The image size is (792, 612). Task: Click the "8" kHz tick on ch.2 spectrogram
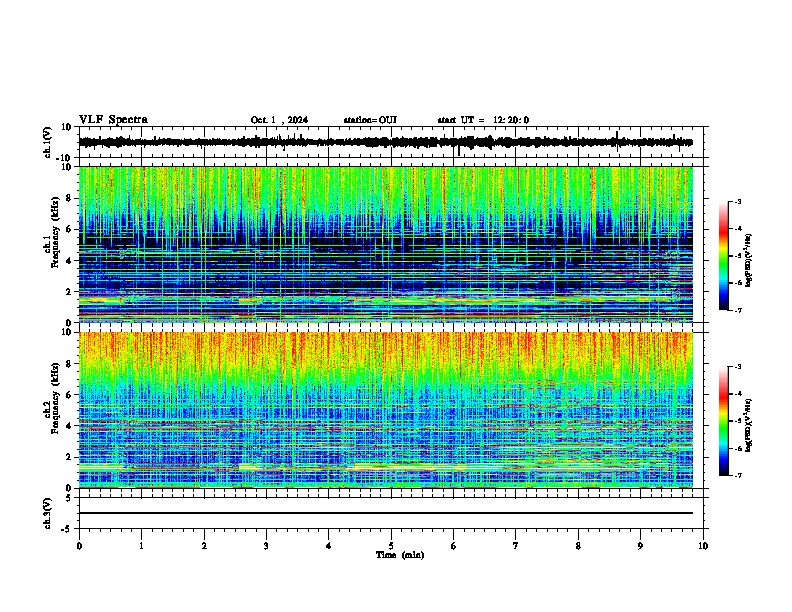(x=70, y=364)
